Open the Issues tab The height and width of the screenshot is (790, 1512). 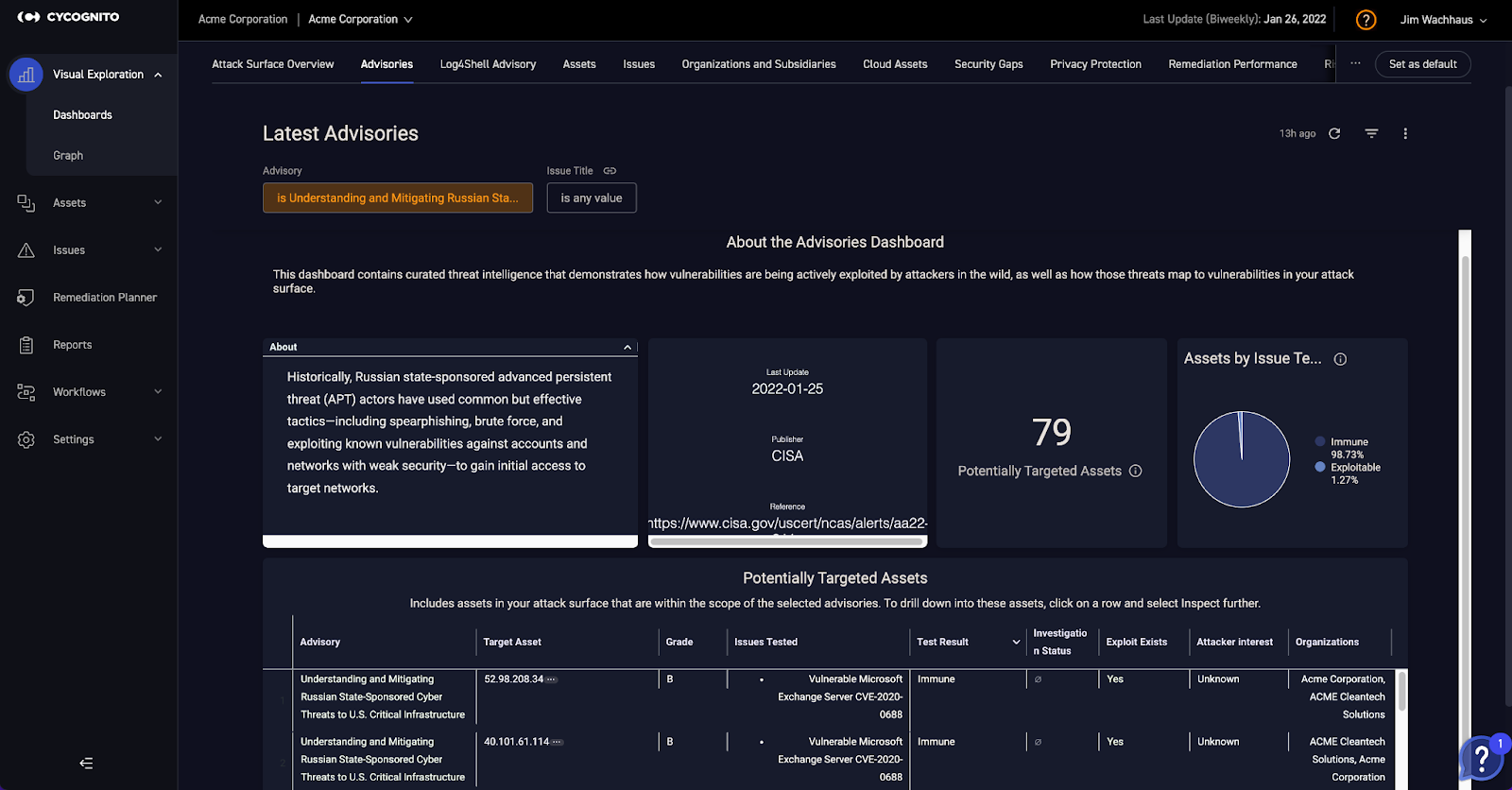[x=639, y=64]
